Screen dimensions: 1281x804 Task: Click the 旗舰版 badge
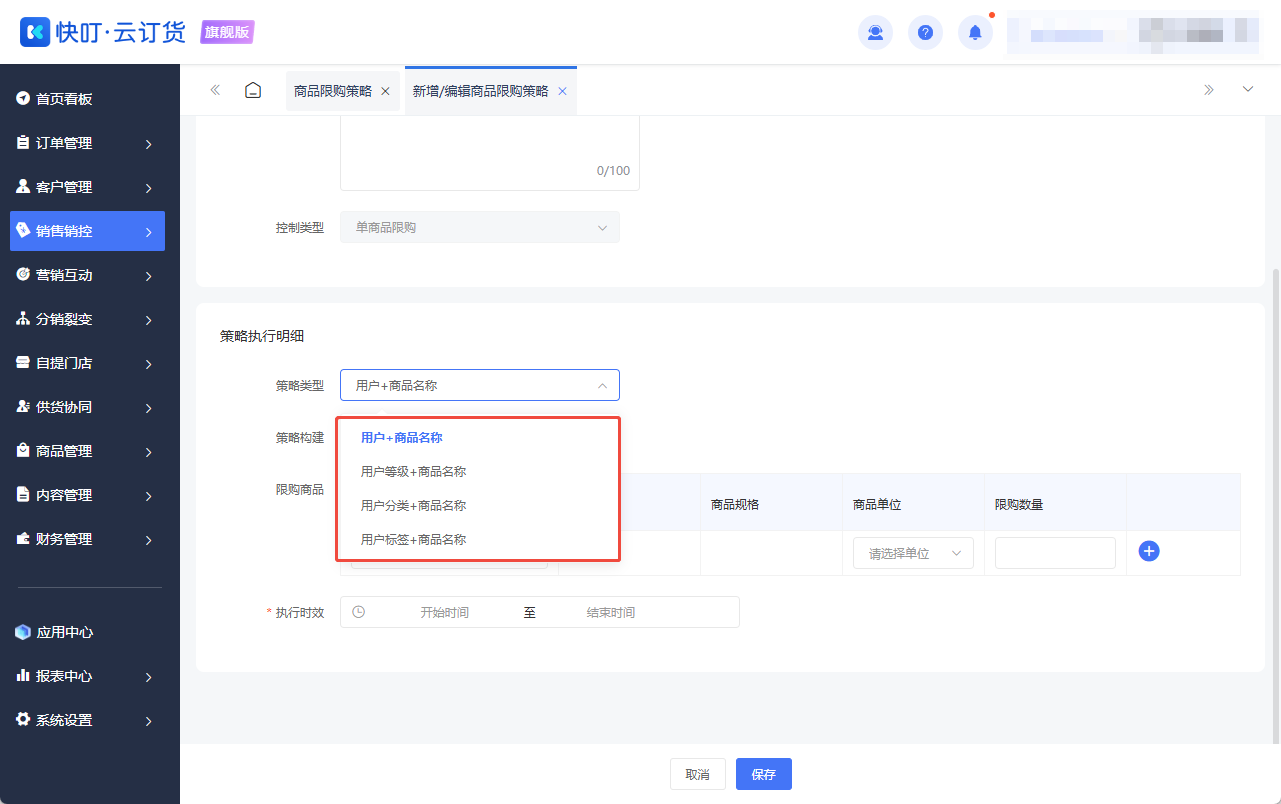click(x=228, y=32)
